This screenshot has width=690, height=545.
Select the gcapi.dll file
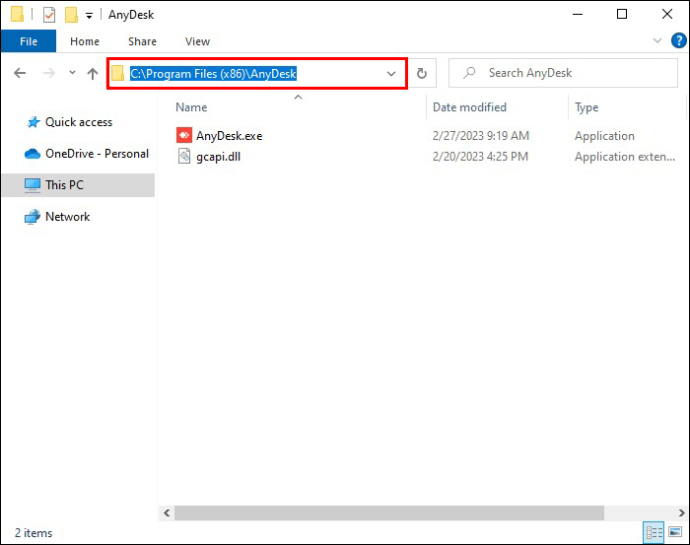[218, 157]
